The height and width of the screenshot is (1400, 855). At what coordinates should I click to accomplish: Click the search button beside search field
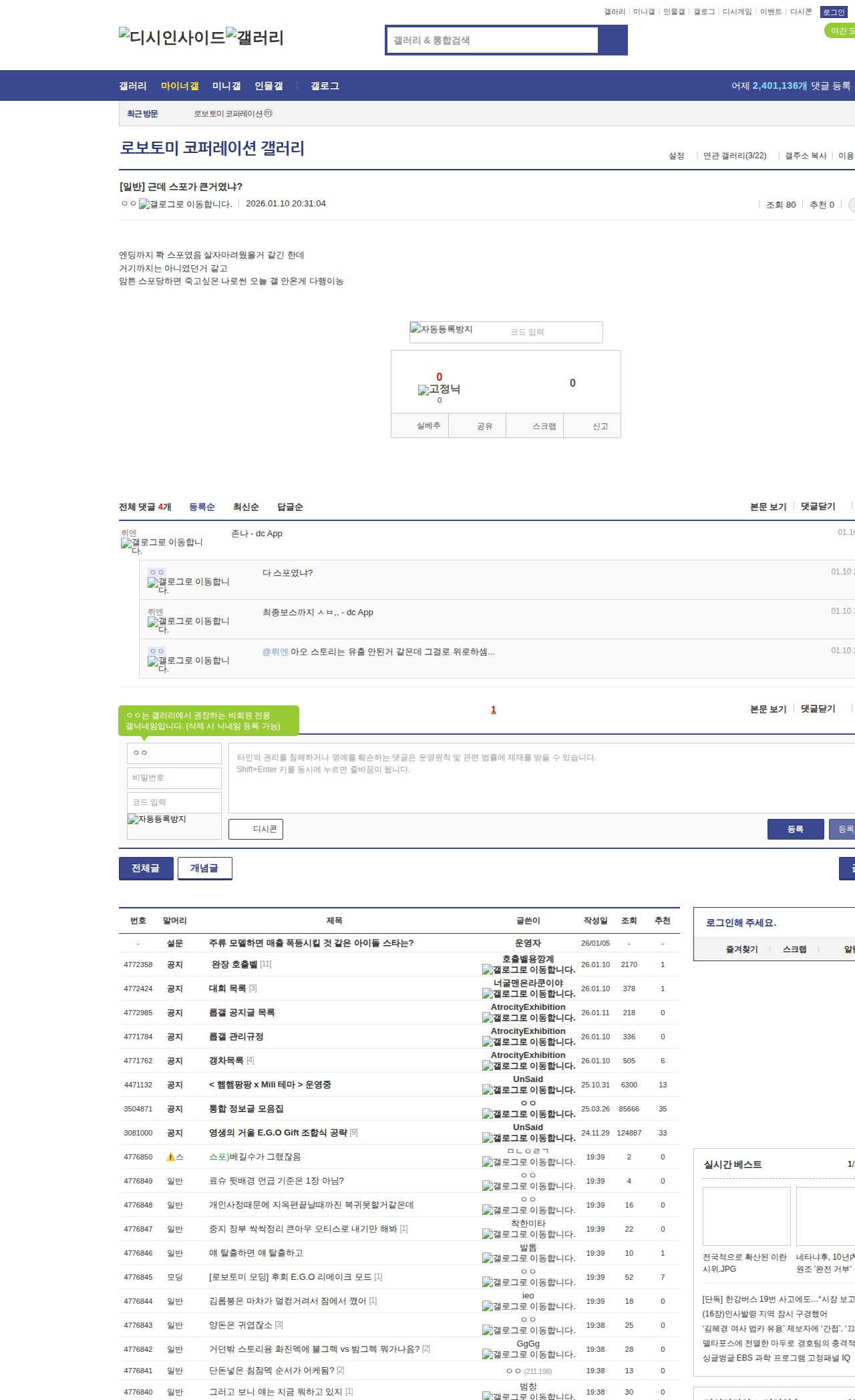613,40
